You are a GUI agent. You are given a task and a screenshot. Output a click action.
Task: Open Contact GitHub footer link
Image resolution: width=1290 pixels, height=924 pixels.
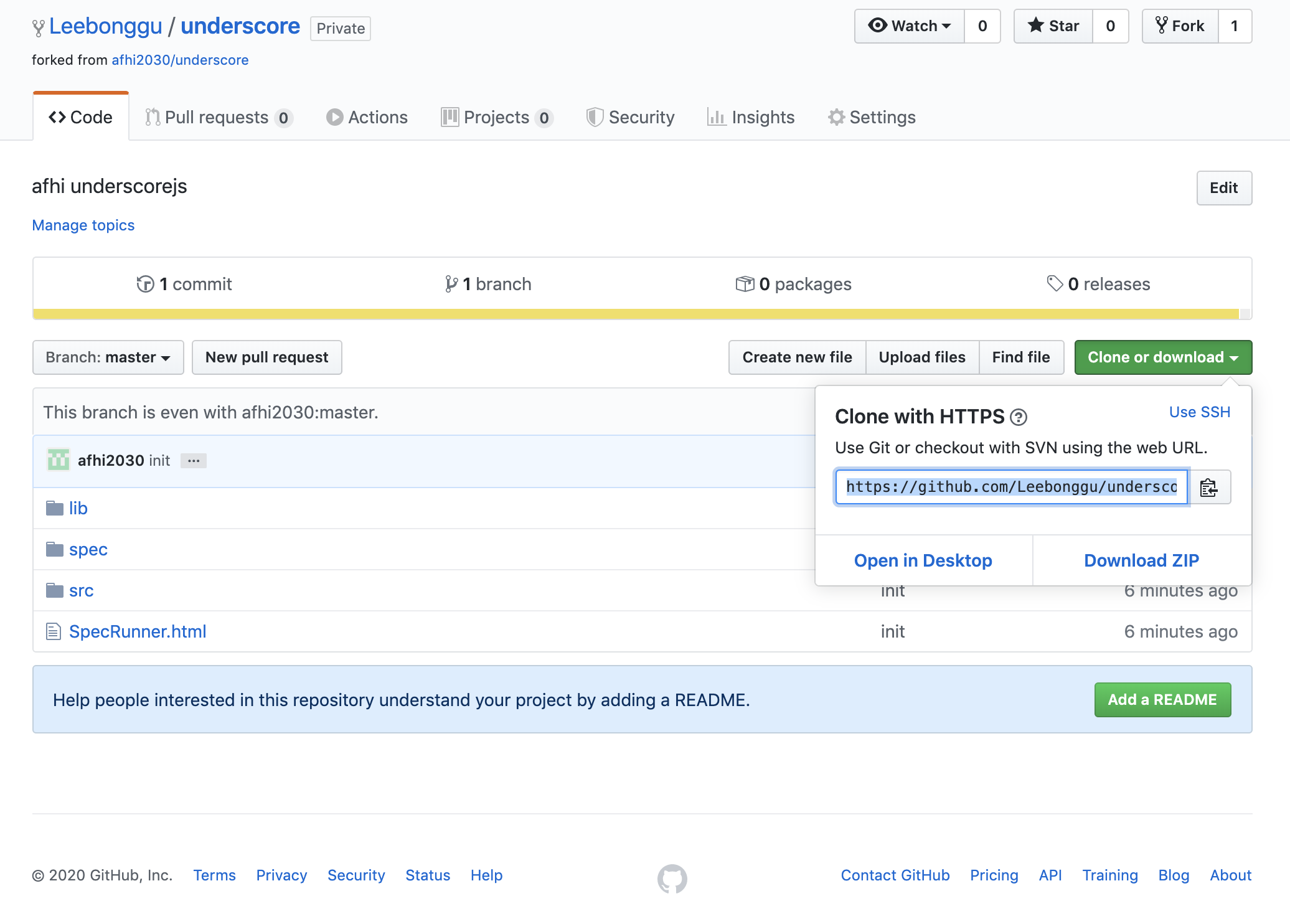click(895, 875)
